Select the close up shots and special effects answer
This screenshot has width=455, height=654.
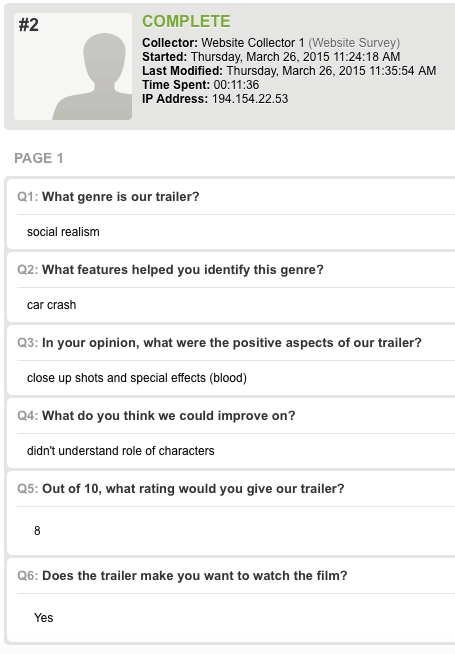point(137,378)
